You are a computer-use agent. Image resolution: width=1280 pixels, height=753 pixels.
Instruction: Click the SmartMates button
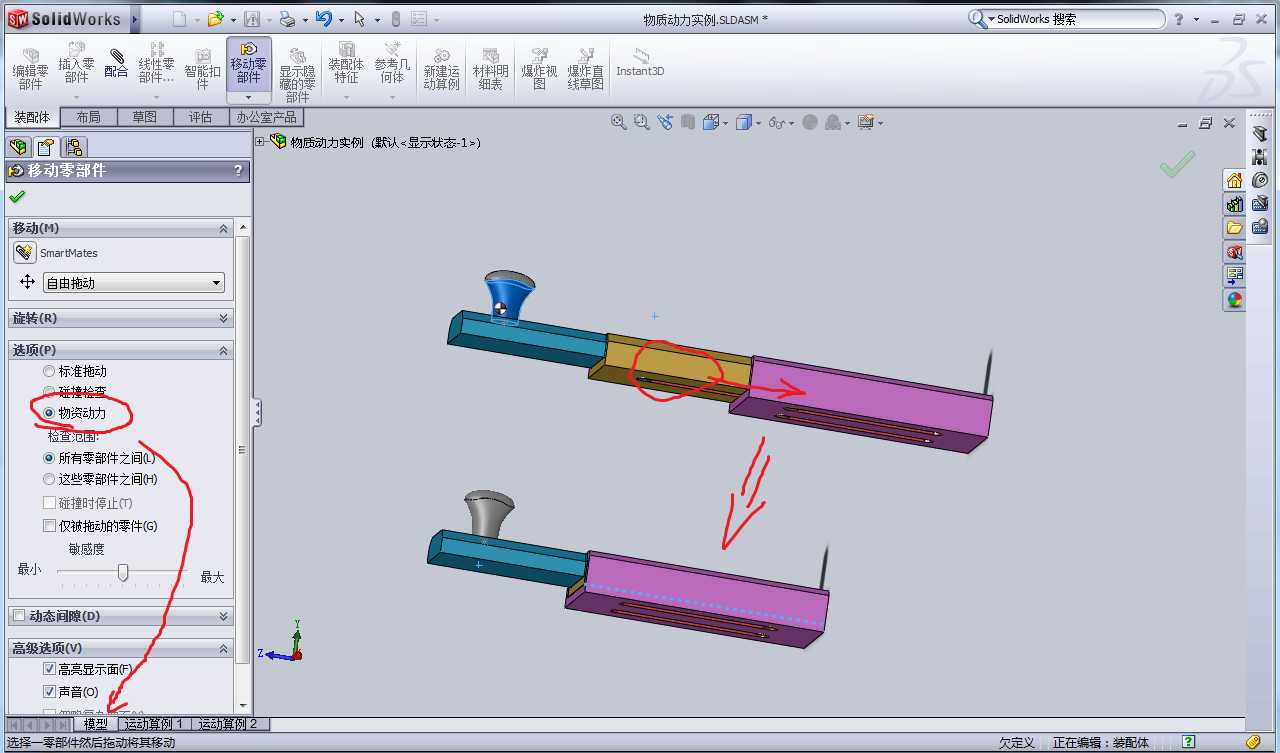pyautogui.click(x=24, y=253)
